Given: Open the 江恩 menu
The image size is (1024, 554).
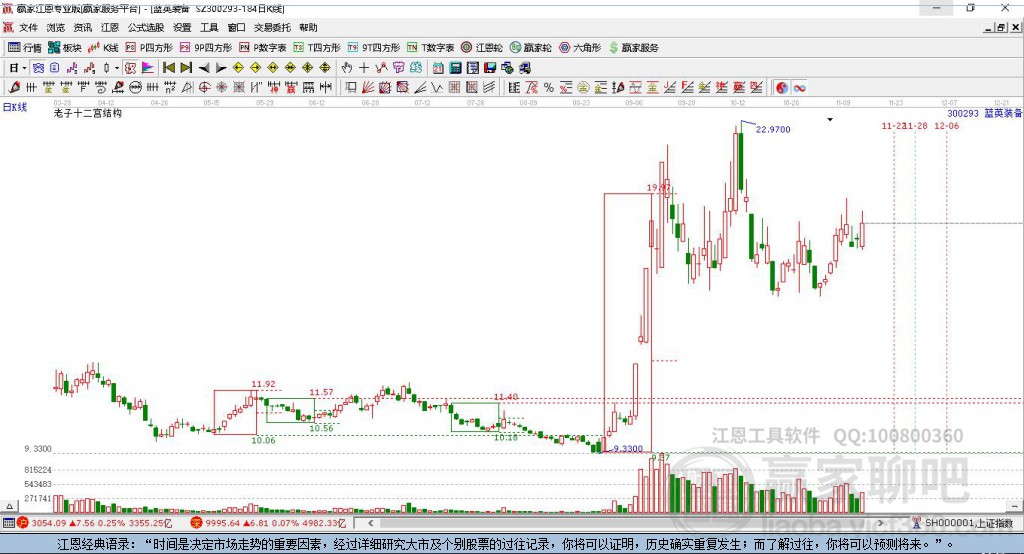Looking at the screenshot, I should 110,27.
